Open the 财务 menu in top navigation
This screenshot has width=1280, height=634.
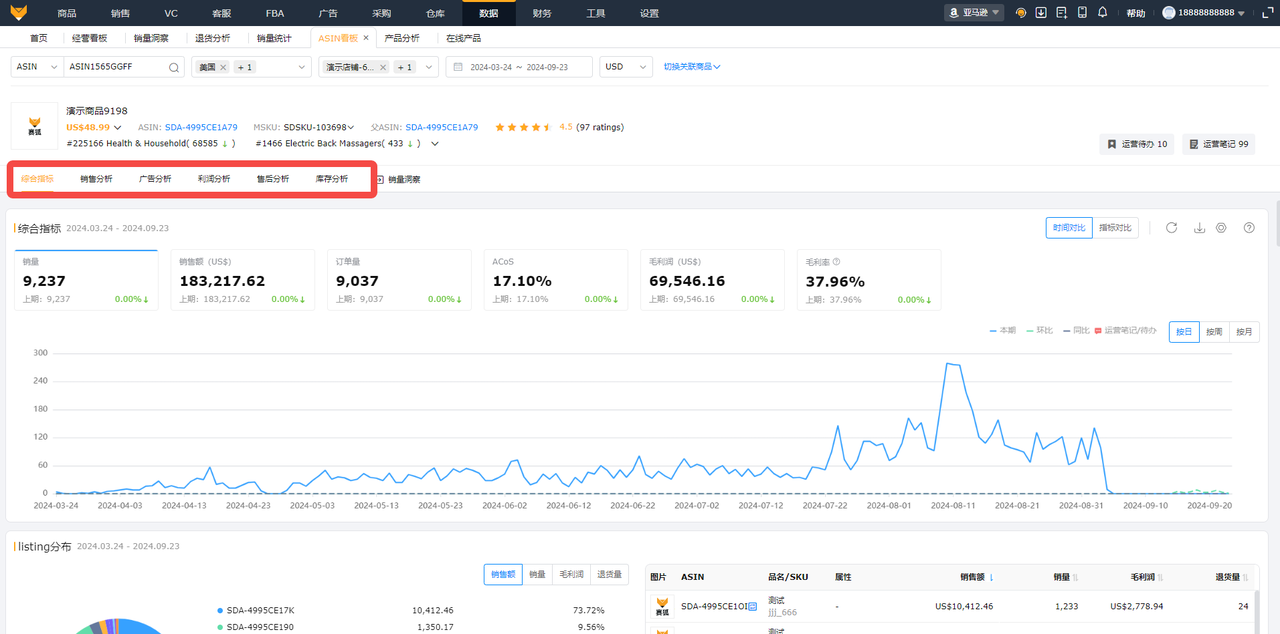click(x=542, y=13)
